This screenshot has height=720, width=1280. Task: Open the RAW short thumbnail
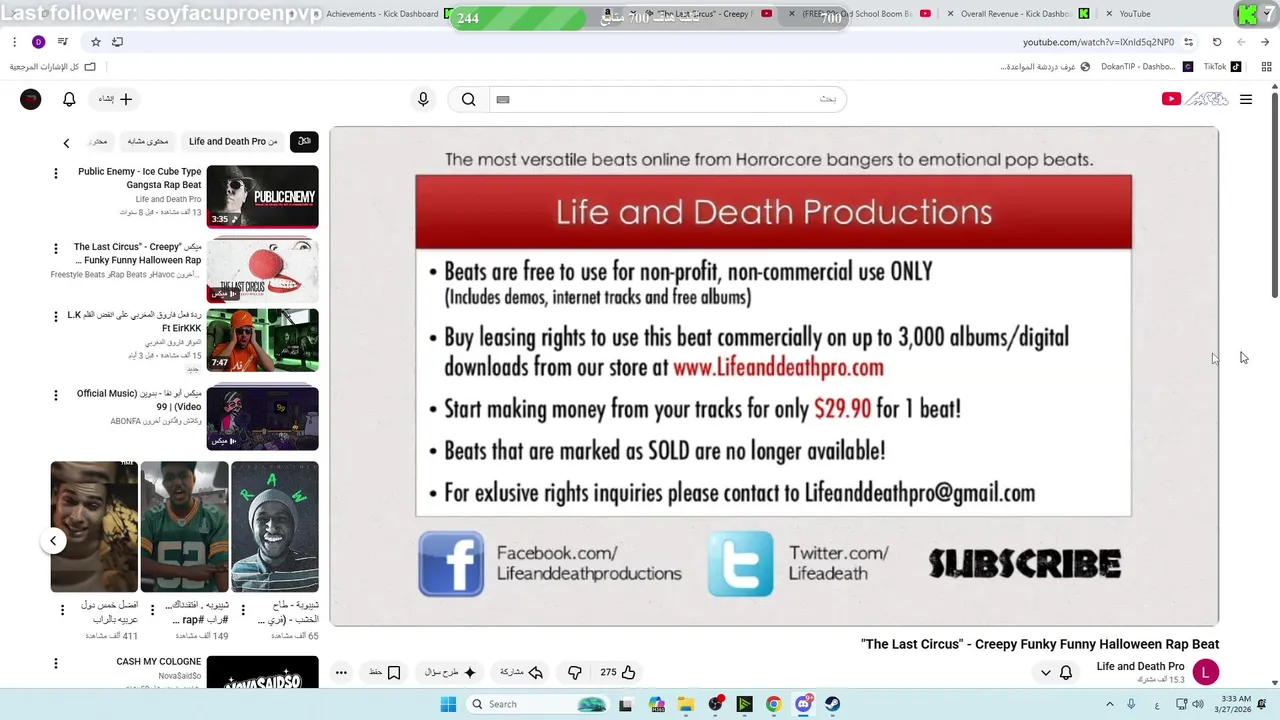[x=275, y=527]
